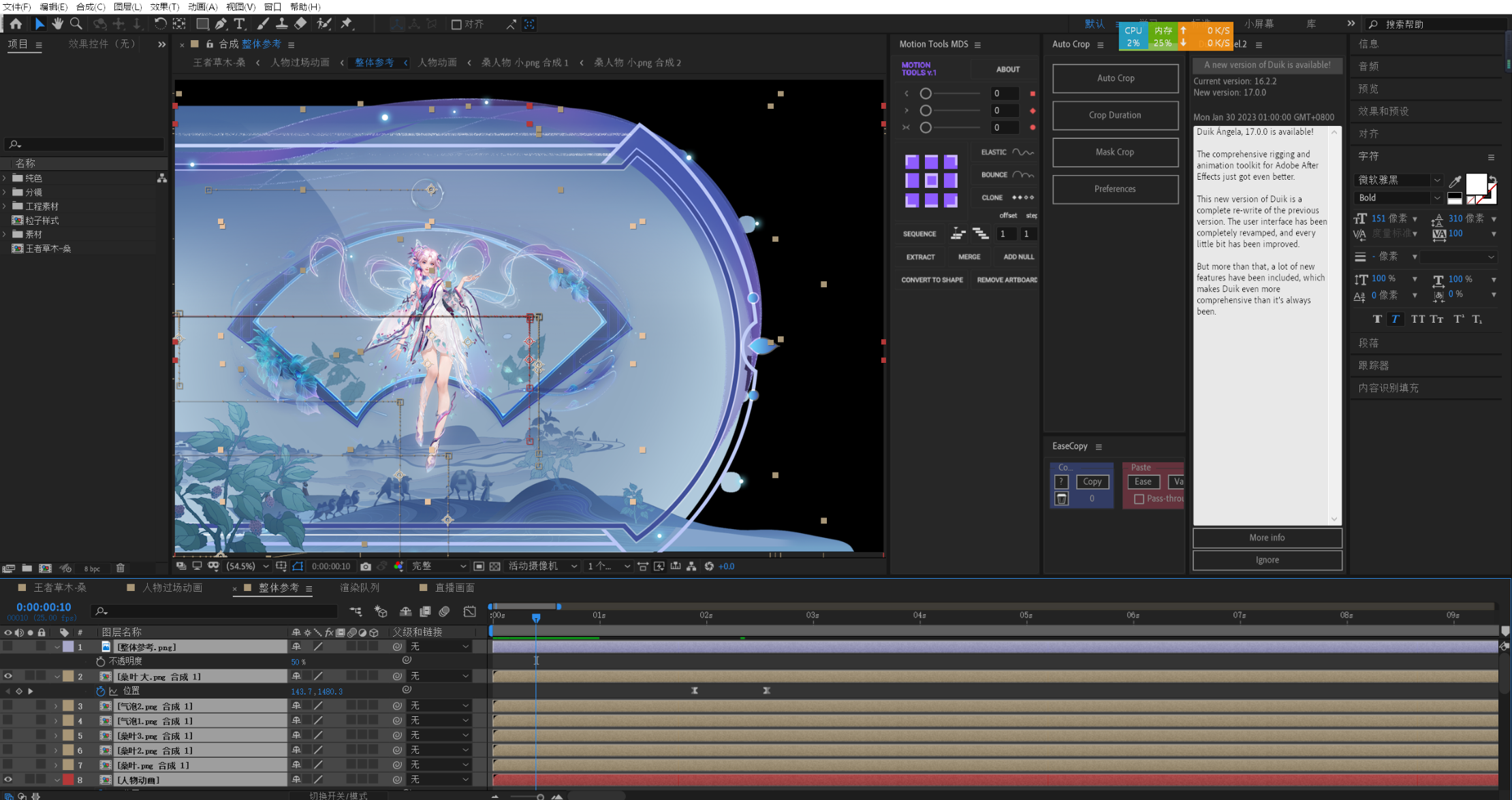Image resolution: width=1512 pixels, height=800 pixels.
Task: Toggle the mask and shape path visibility icon
Action: pyautogui.click(x=298, y=566)
